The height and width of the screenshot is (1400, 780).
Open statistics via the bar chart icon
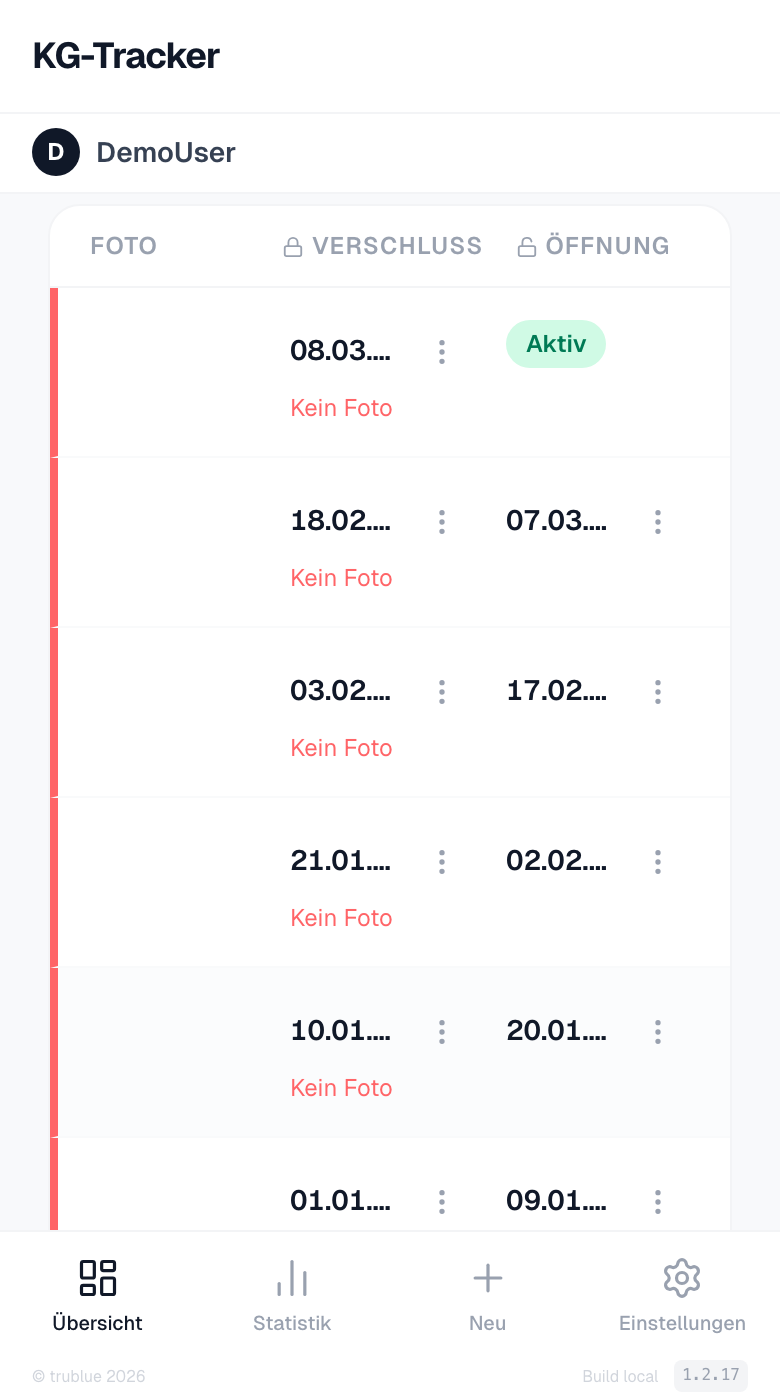[291, 1277]
